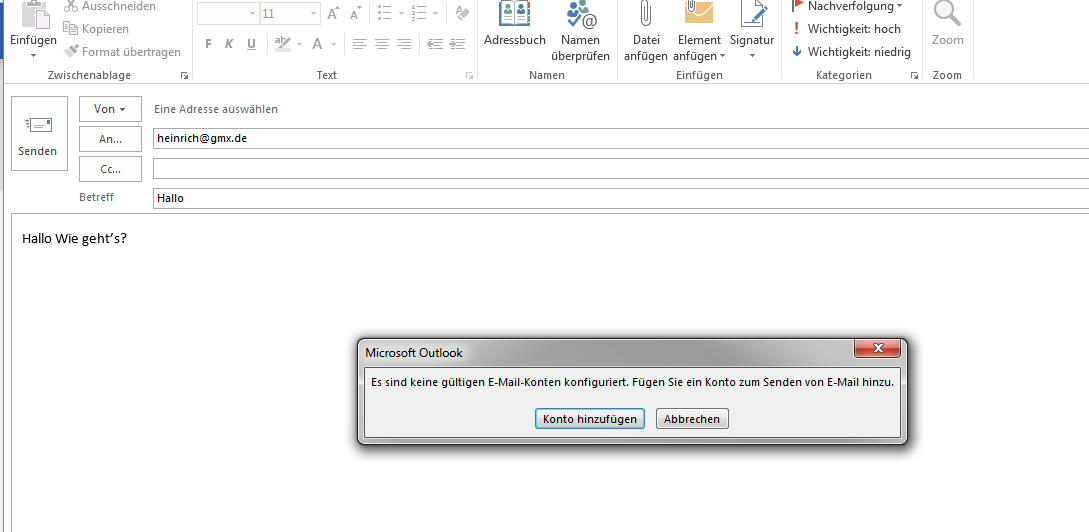Apply font color A
Screen dimensions: 1089x532
[x=317, y=44]
